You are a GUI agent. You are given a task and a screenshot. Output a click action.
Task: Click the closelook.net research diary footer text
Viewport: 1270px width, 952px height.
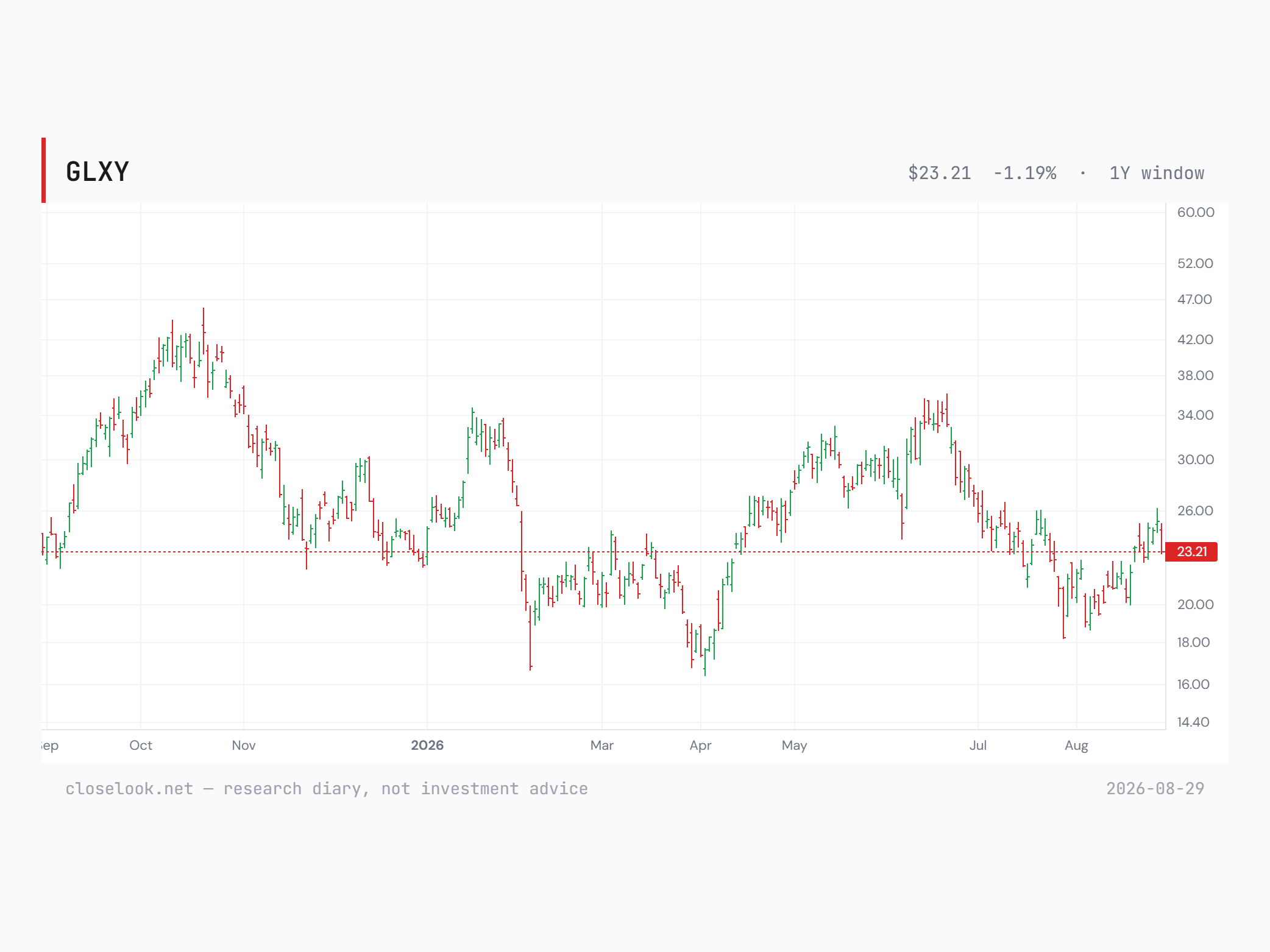pyautogui.click(x=327, y=789)
